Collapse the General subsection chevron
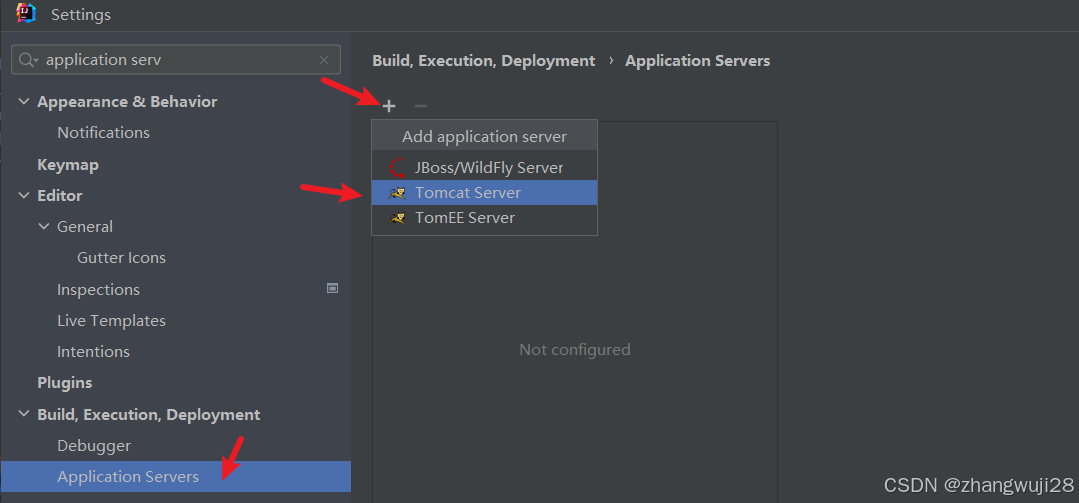This screenshot has height=503, width=1079. 44,227
